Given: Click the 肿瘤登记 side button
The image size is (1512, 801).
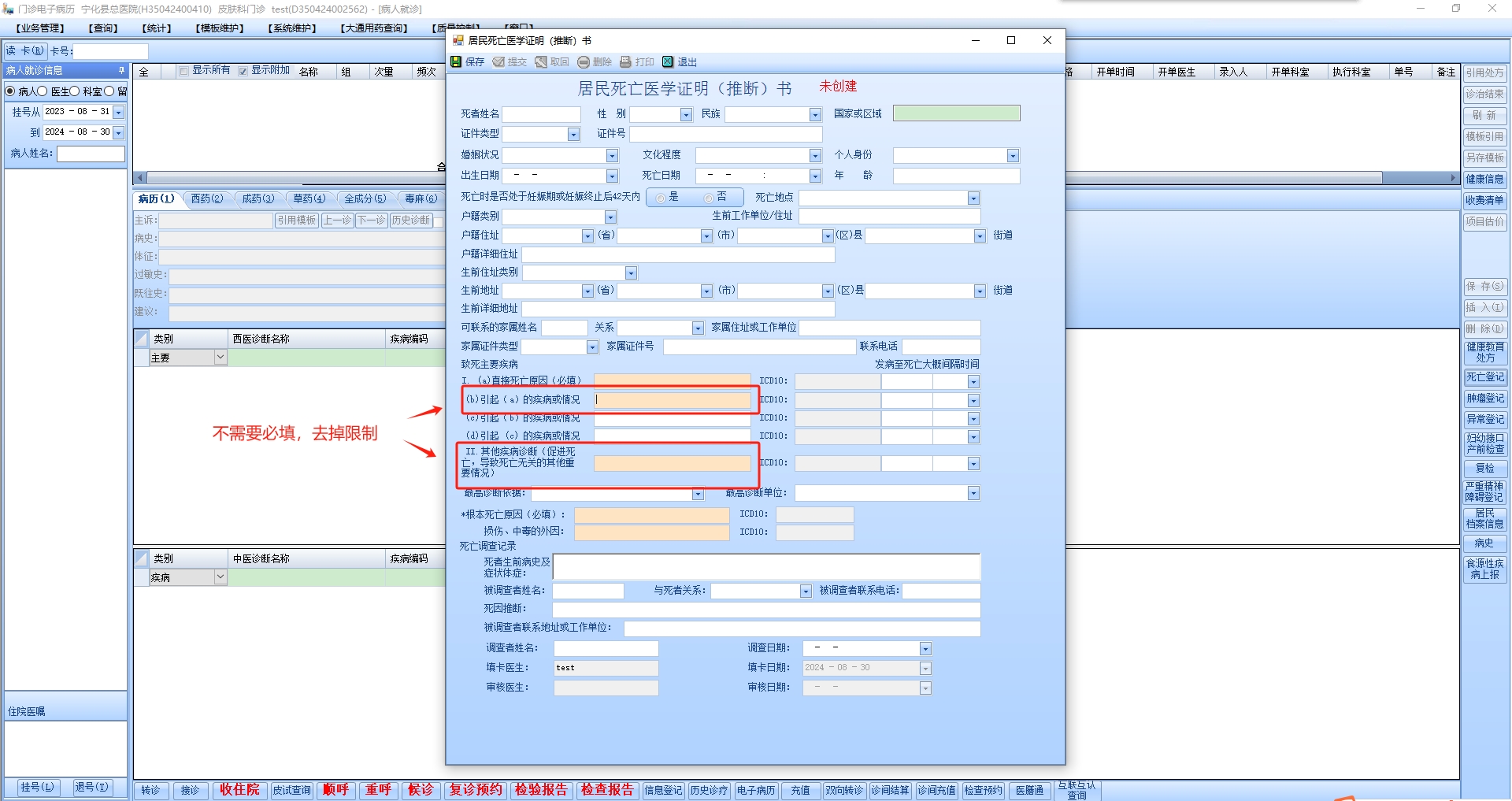Looking at the screenshot, I should [x=1485, y=399].
